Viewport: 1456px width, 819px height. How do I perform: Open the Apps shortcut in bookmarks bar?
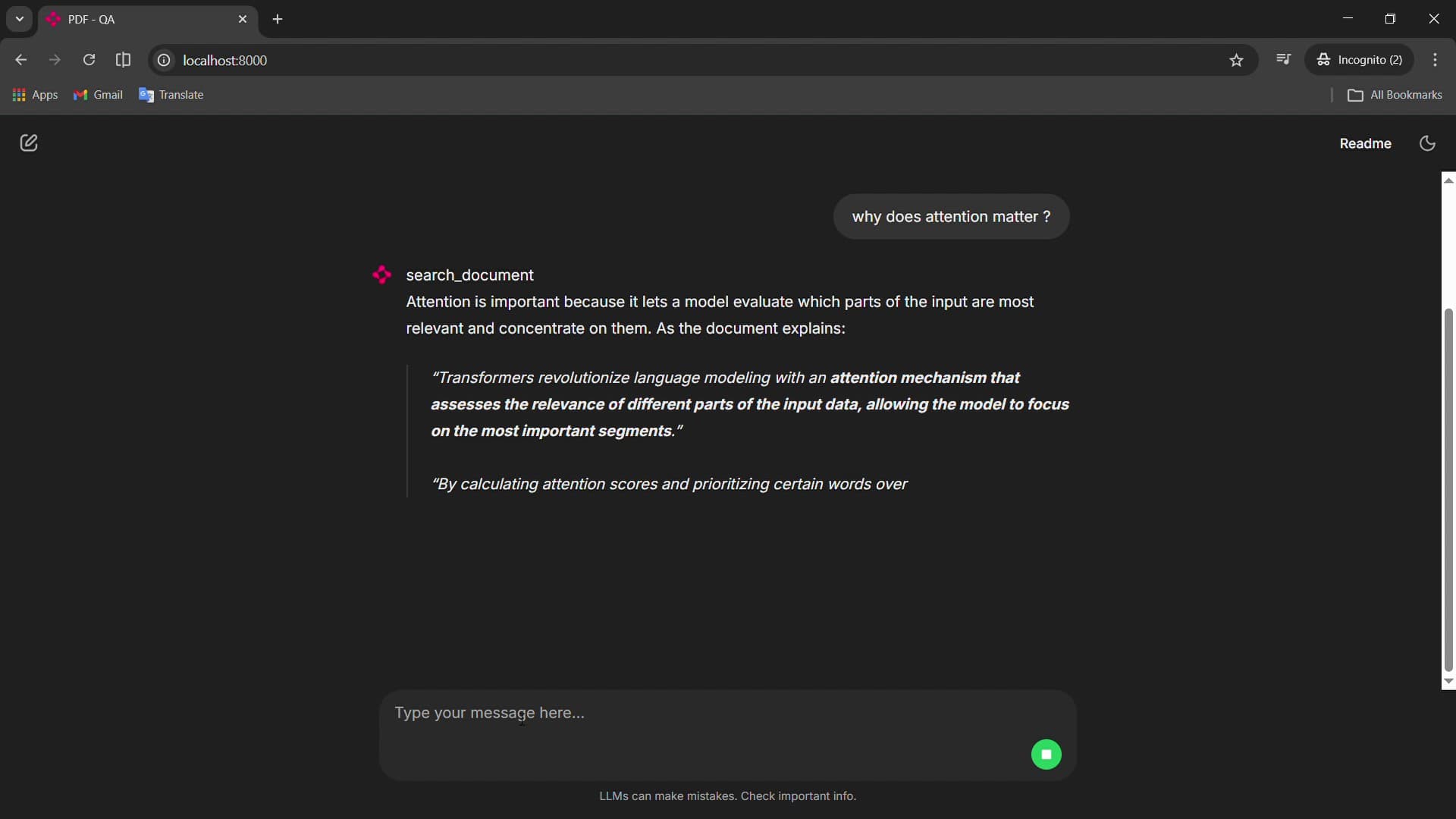tap(36, 95)
